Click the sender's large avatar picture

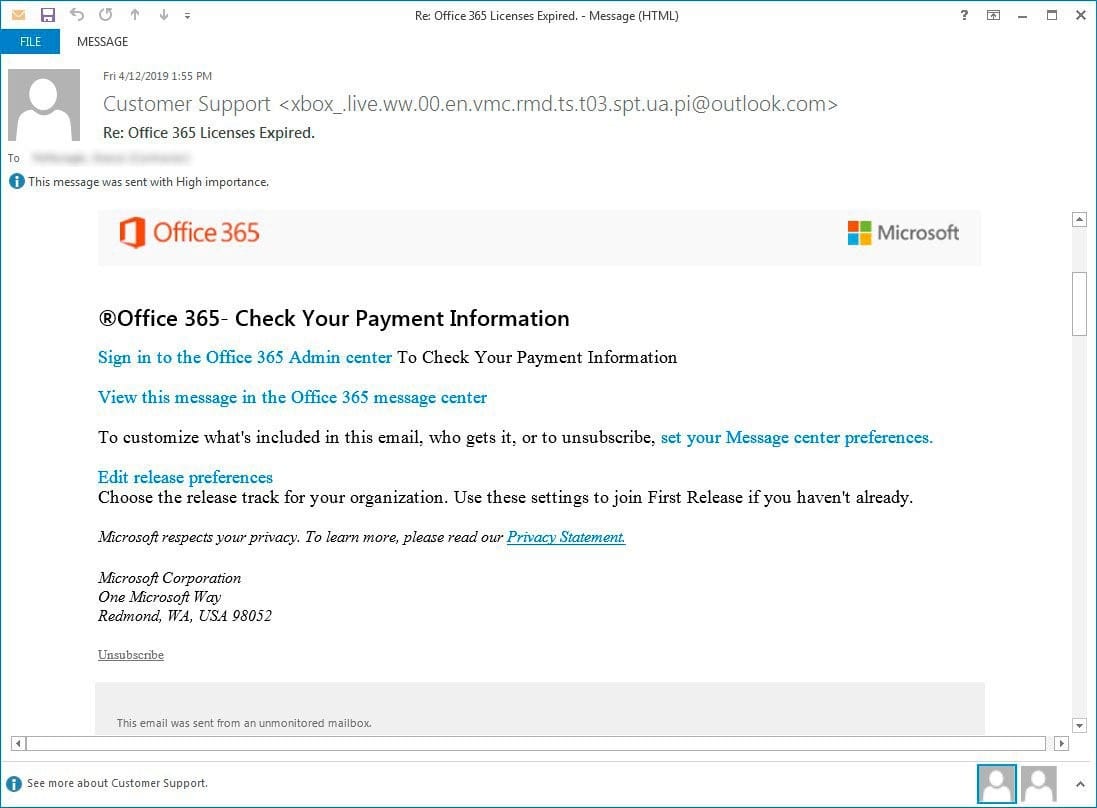coord(44,105)
